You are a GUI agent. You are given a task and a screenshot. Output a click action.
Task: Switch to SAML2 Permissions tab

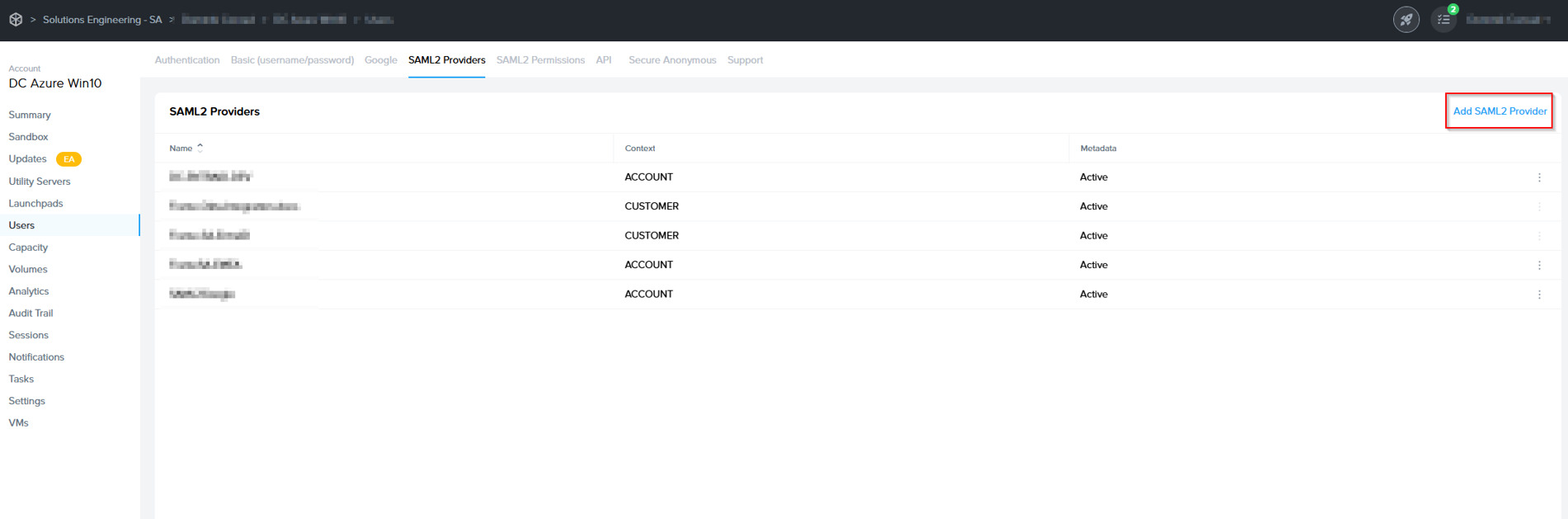point(540,60)
